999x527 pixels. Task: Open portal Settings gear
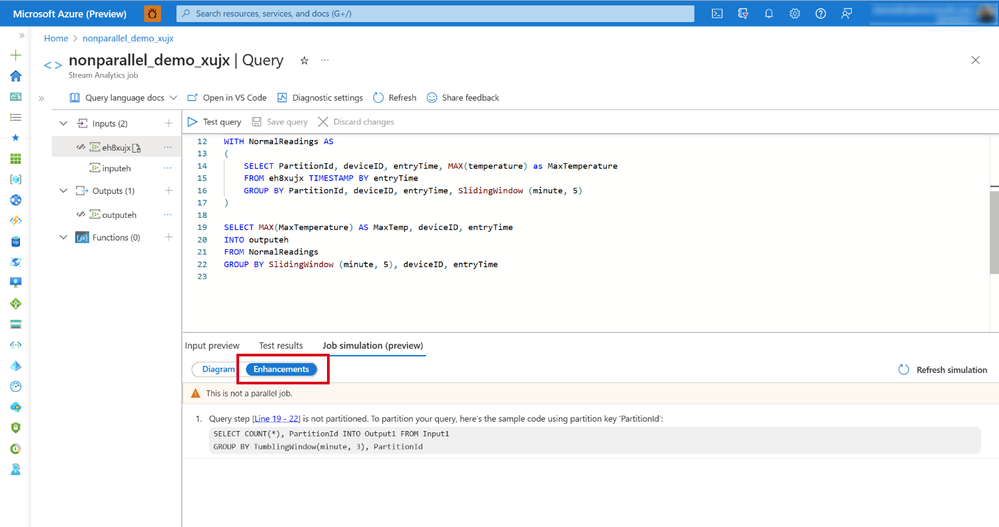[x=794, y=13]
